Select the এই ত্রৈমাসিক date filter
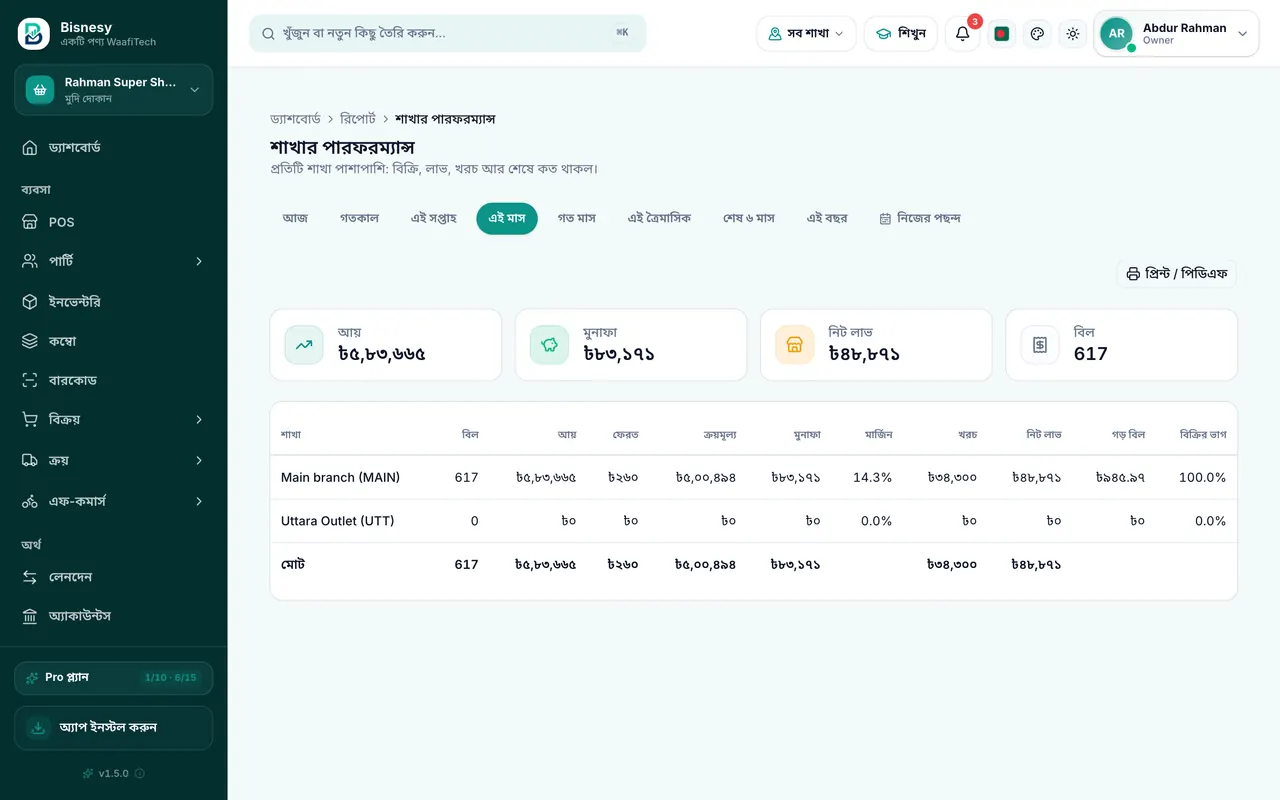 [659, 219]
